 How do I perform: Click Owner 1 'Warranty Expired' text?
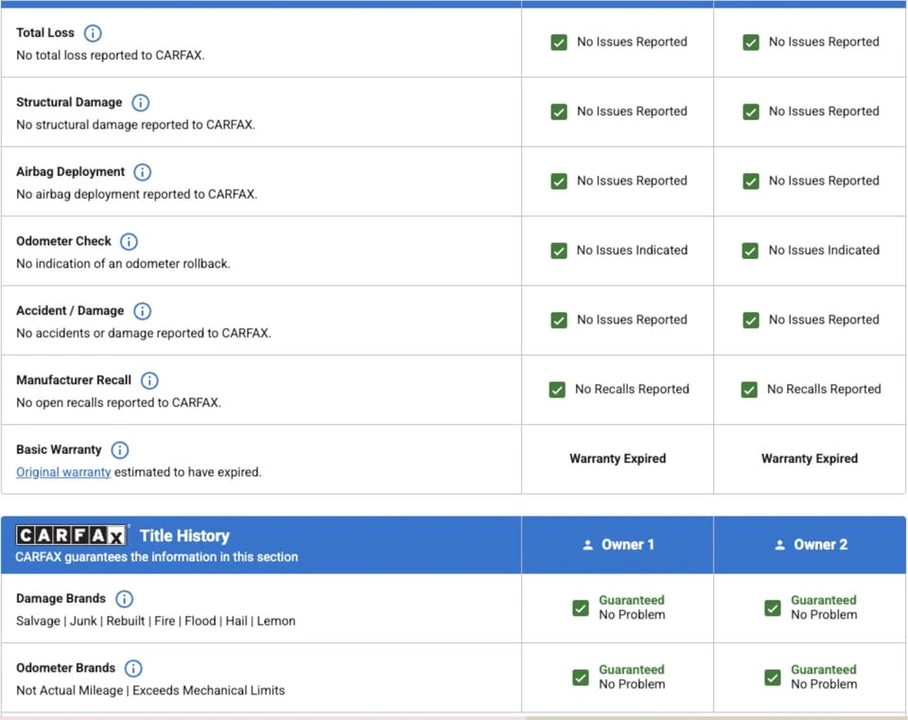(617, 459)
